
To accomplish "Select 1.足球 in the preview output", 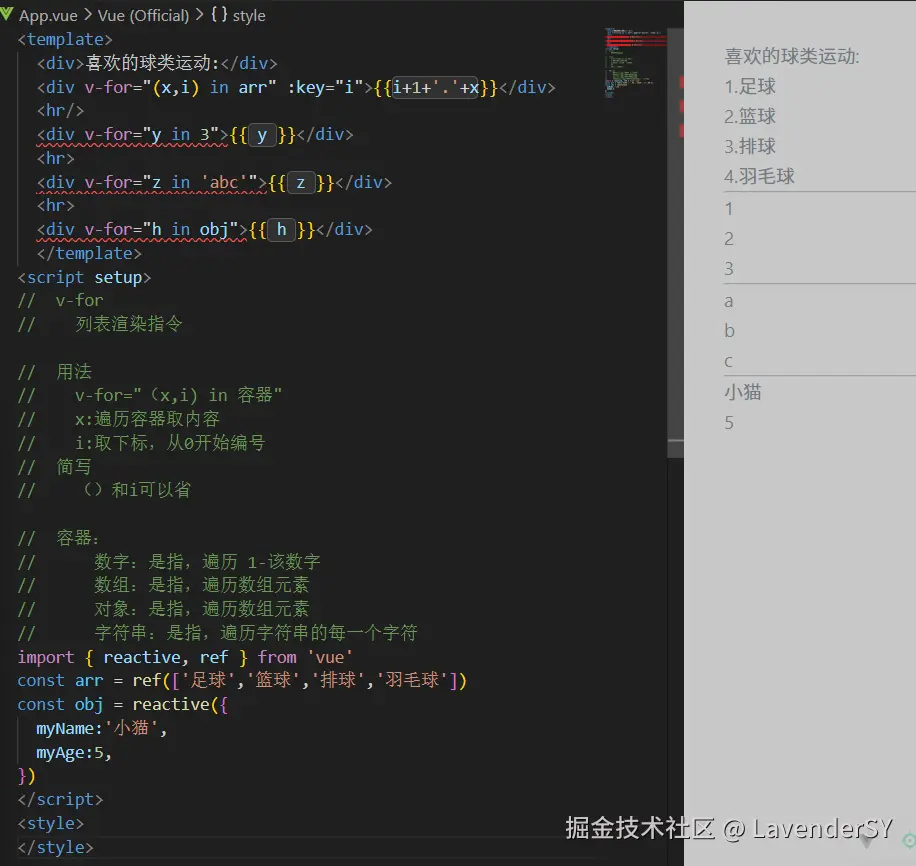I will [x=750, y=86].
